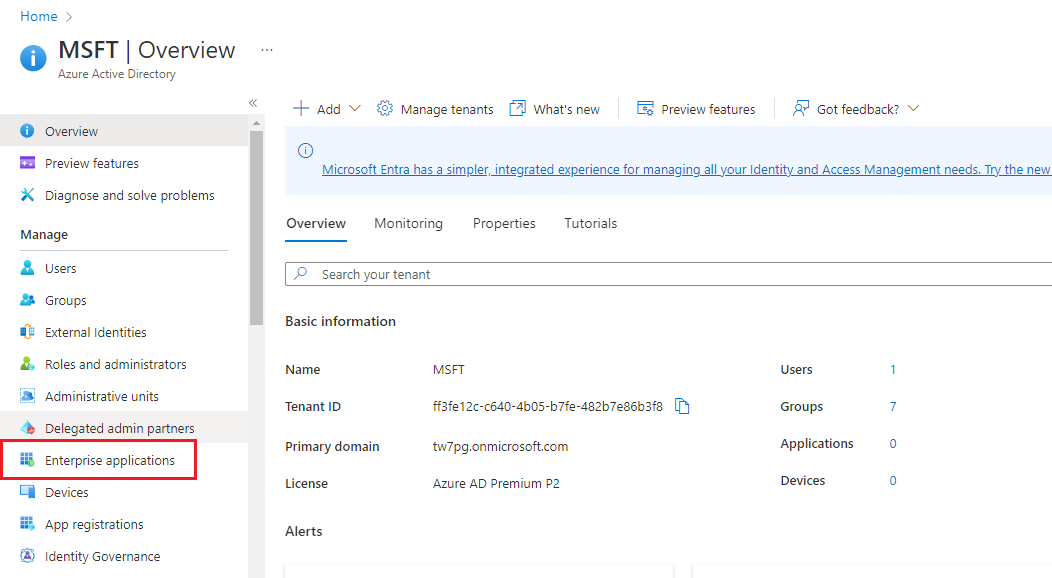Switch to the Monitoring tab
The width and height of the screenshot is (1052, 578).
coord(408,223)
